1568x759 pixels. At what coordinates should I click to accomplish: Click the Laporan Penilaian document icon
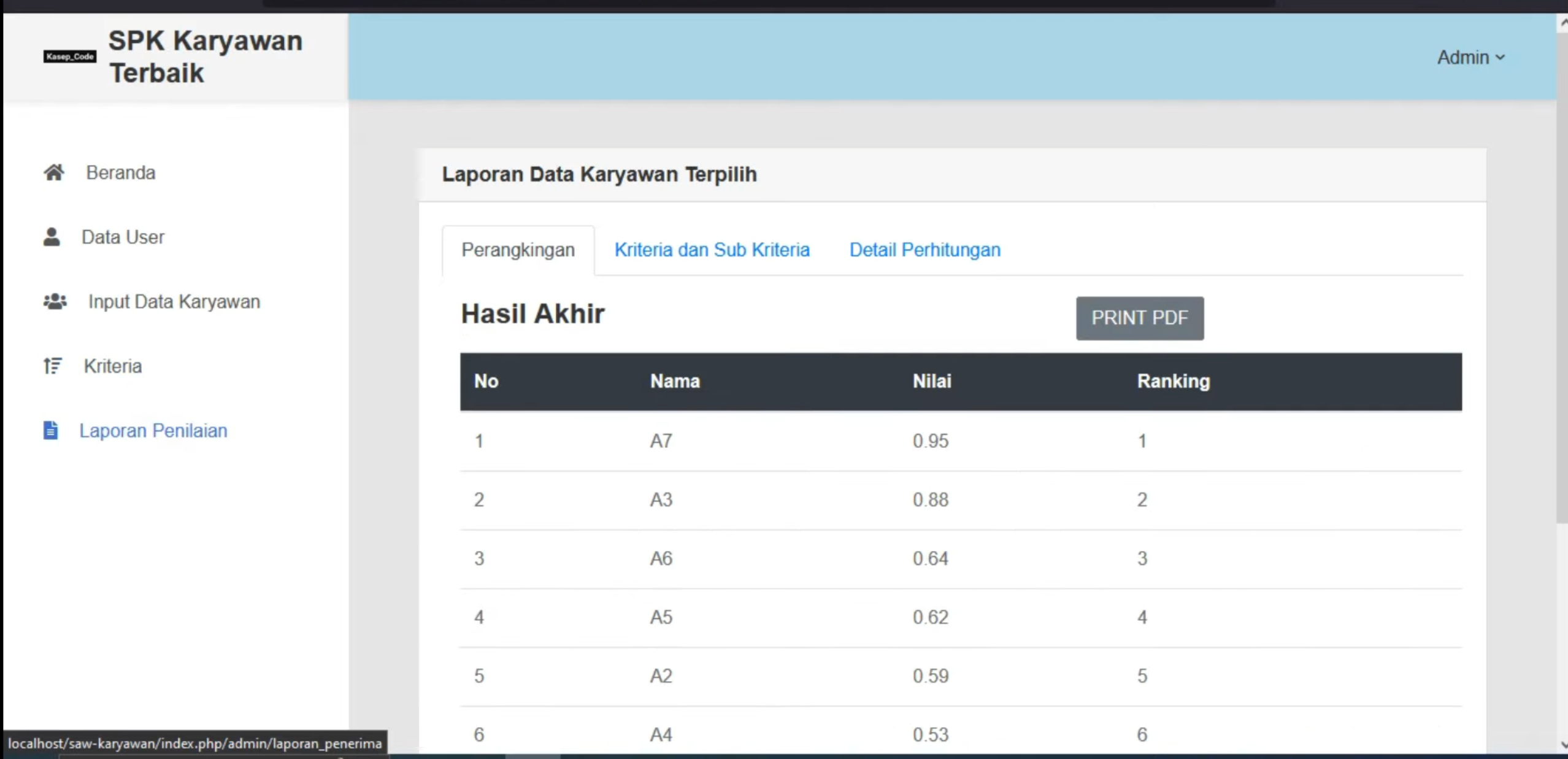point(51,430)
